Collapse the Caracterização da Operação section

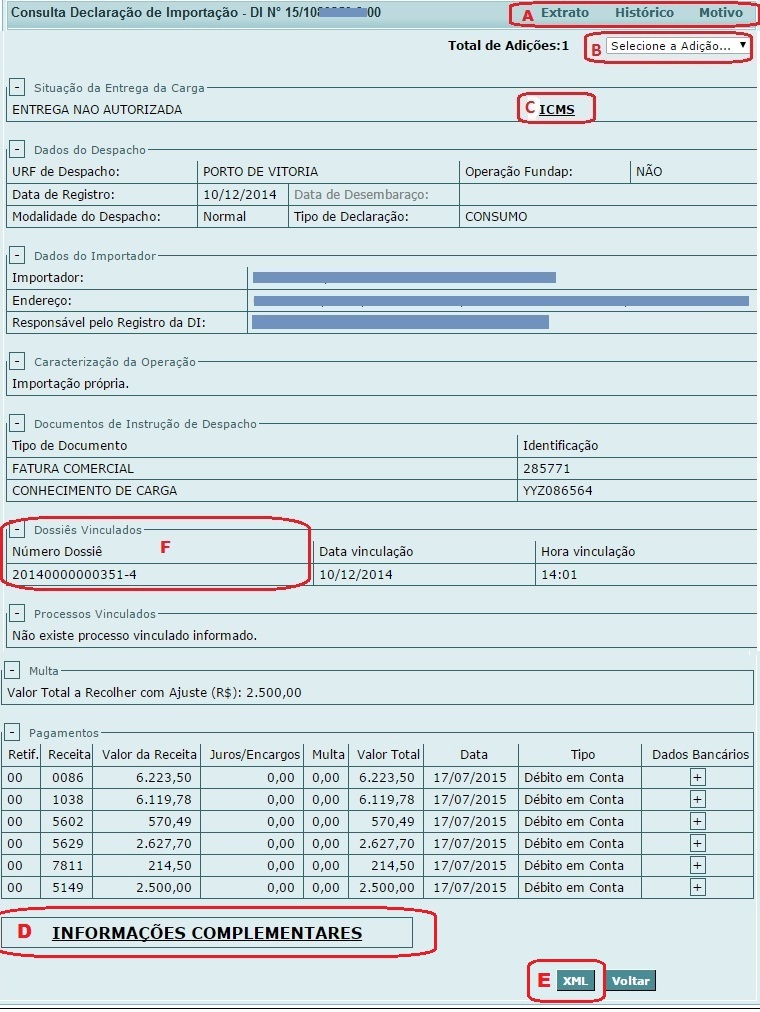[x=18, y=361]
